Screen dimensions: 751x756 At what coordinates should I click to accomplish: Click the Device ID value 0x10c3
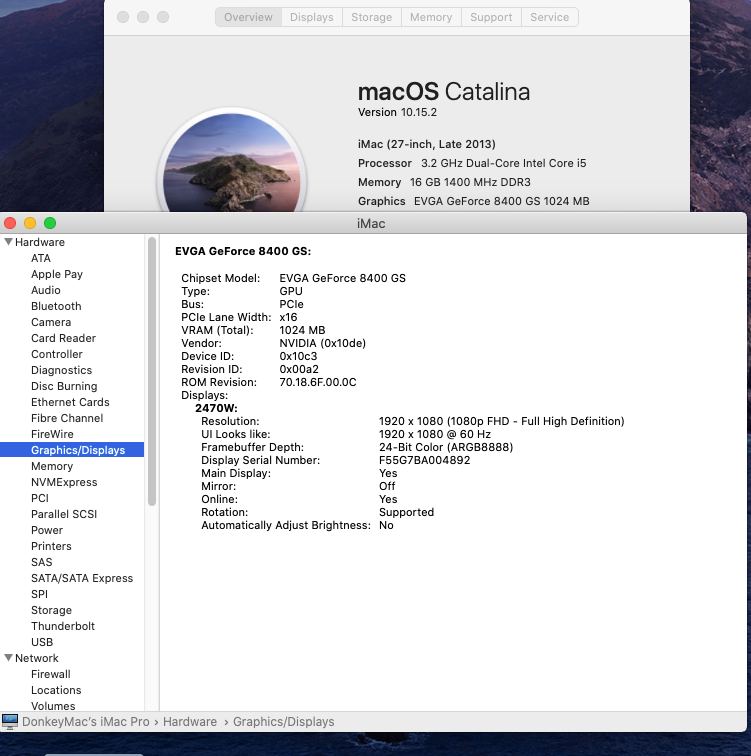tap(298, 356)
